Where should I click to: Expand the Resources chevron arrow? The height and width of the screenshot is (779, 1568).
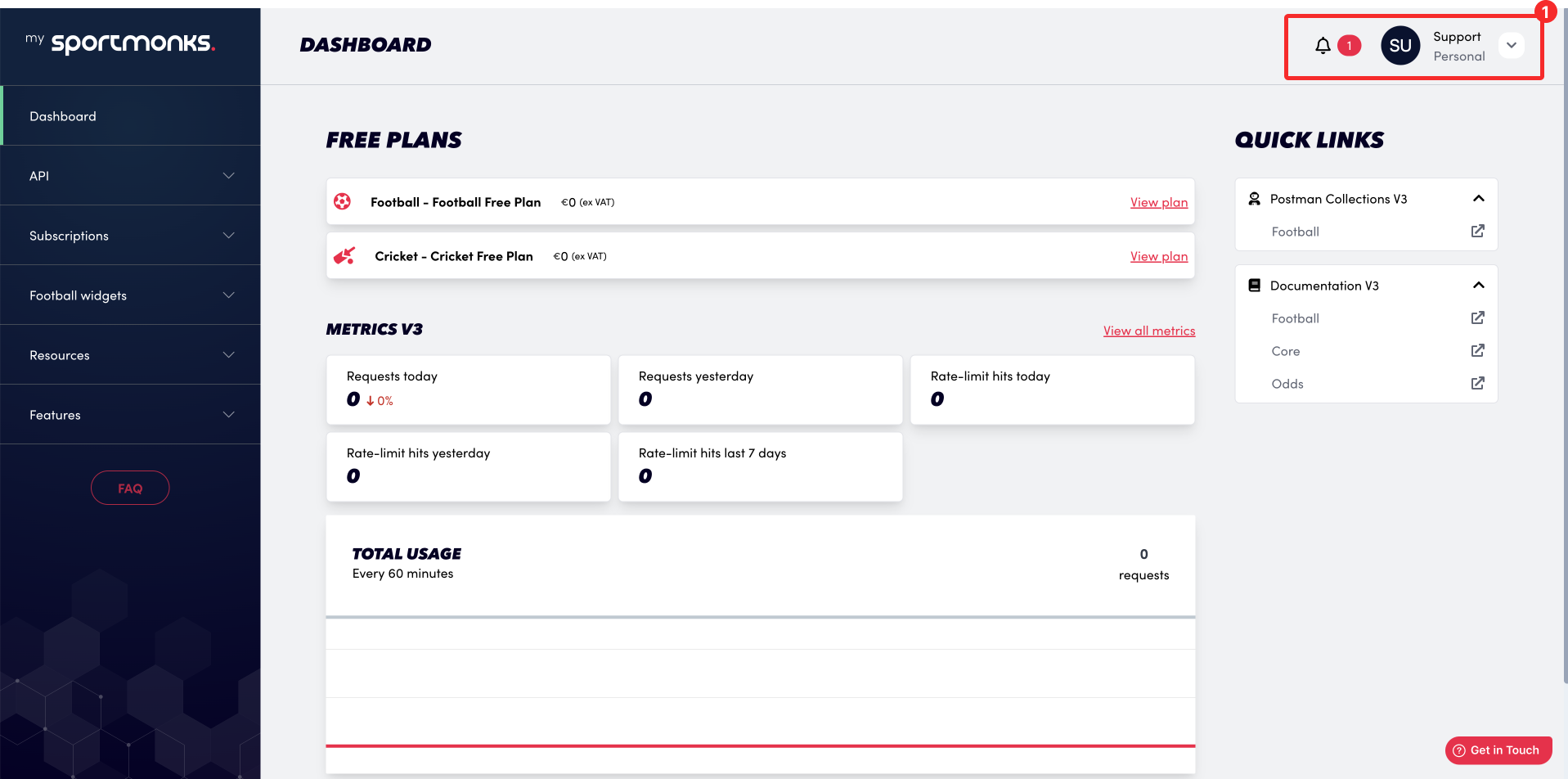tap(229, 355)
